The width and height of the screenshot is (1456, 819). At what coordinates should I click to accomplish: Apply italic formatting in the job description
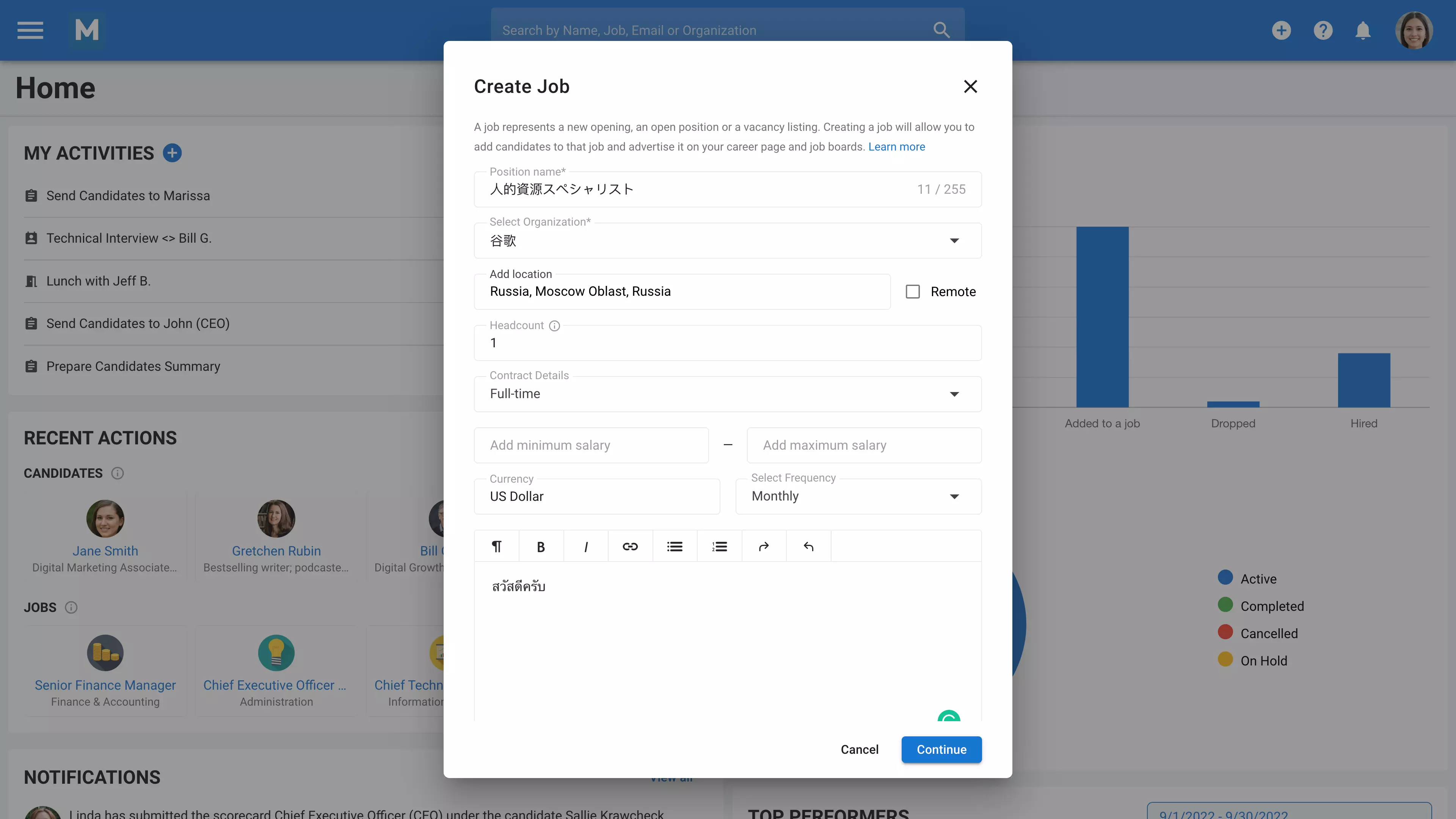pyautogui.click(x=585, y=546)
